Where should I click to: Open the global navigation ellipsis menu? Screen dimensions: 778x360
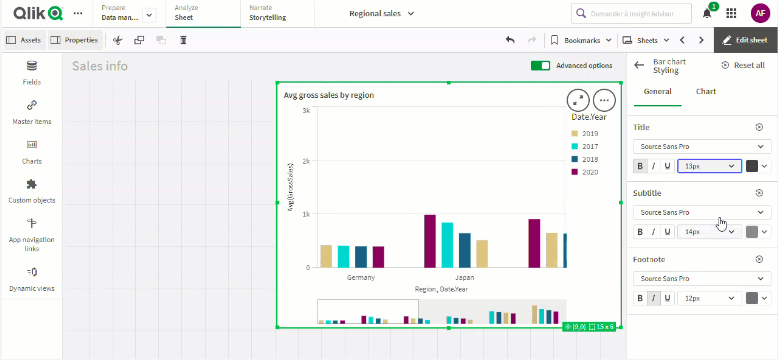pos(78,13)
